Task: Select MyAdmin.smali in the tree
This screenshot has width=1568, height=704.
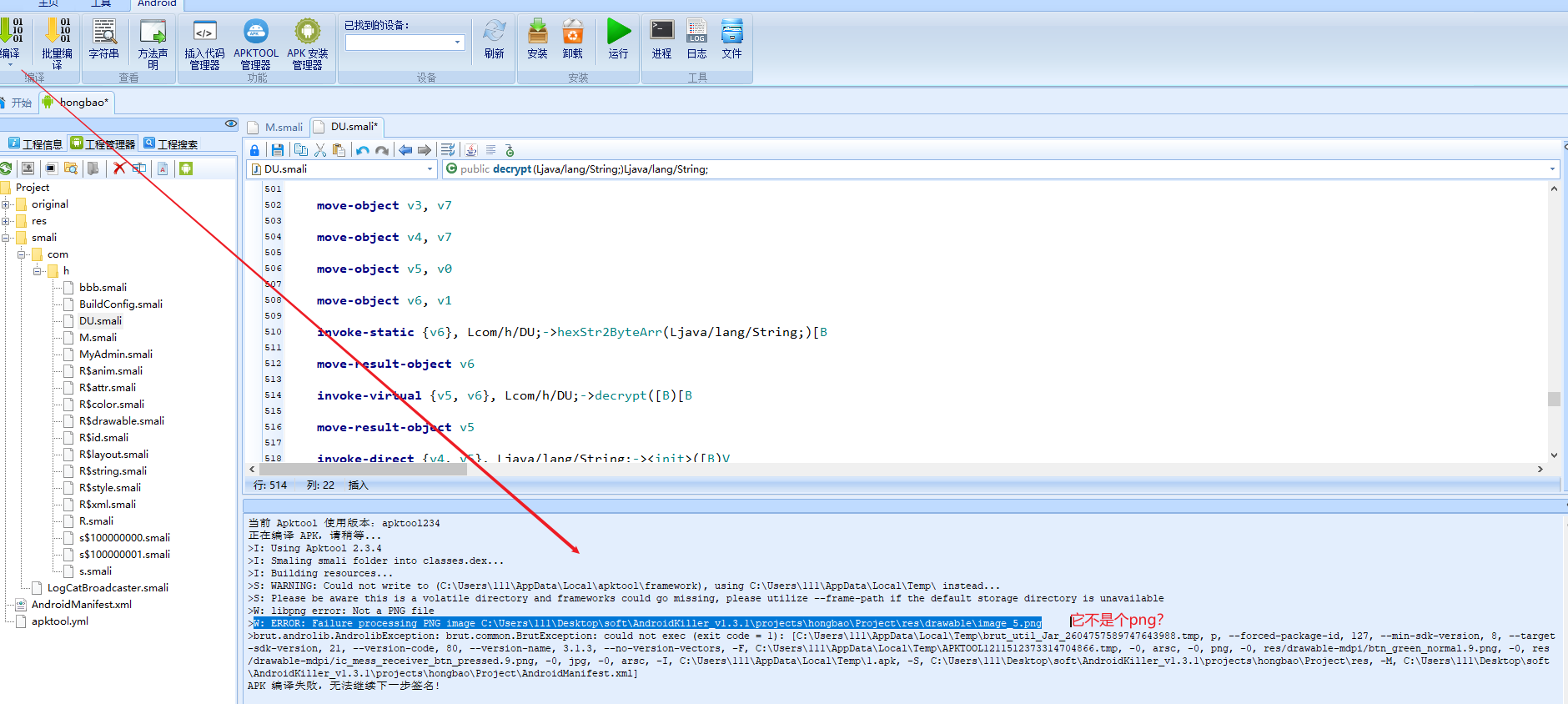Action: click(x=116, y=355)
